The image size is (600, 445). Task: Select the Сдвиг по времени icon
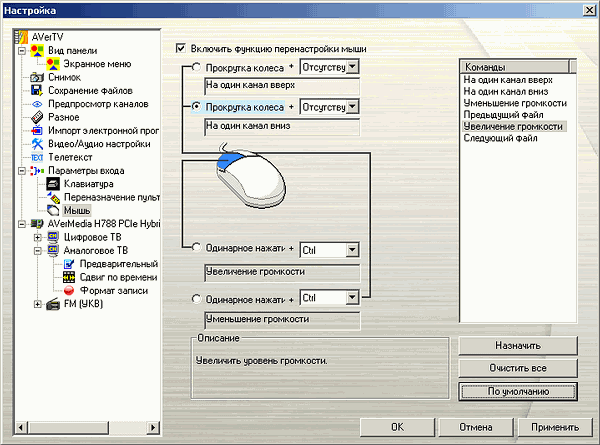point(69,277)
